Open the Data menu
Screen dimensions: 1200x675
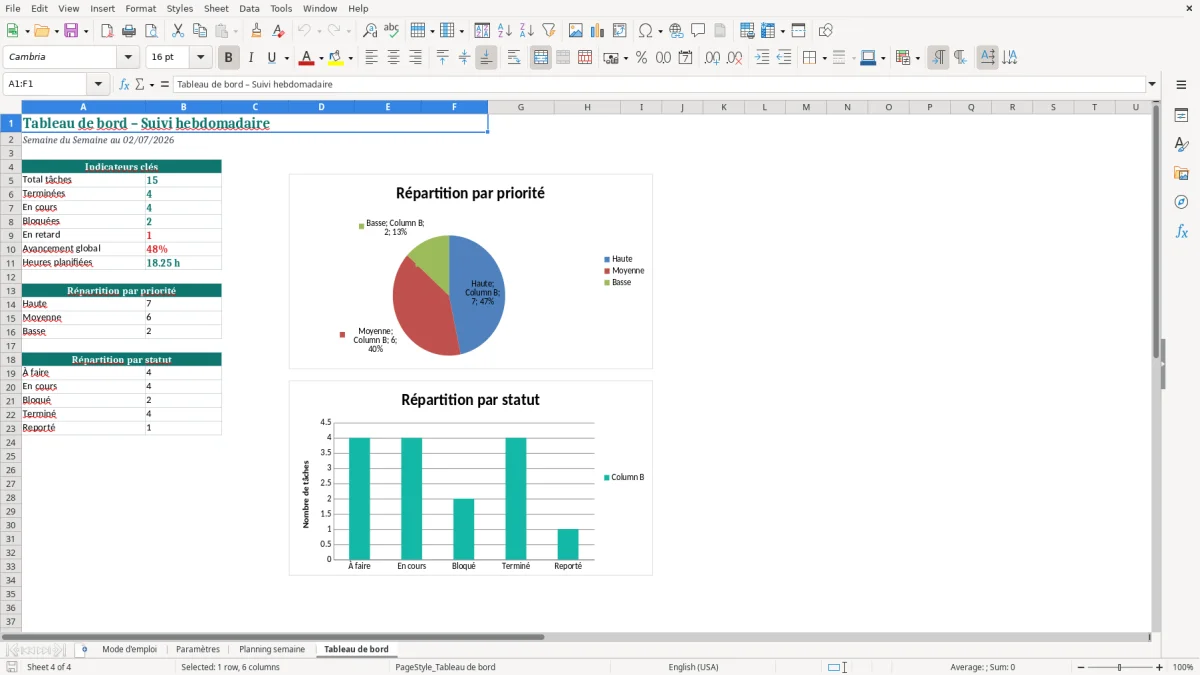coord(249,8)
